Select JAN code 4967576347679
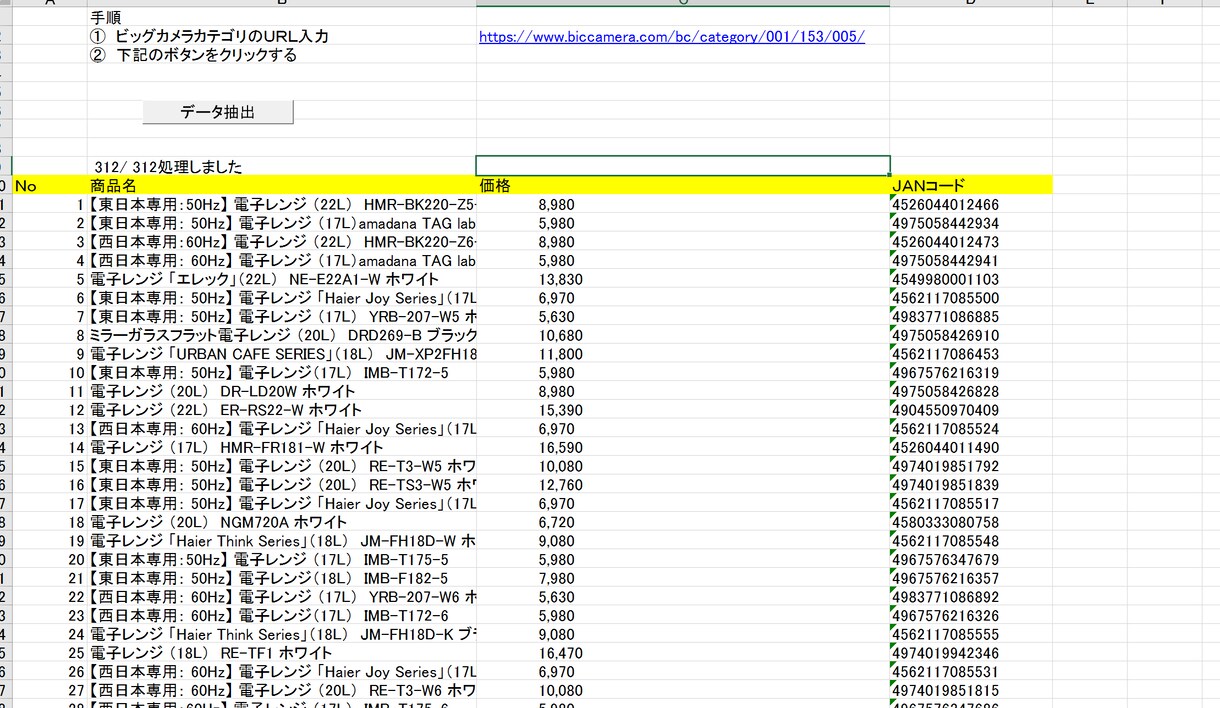The height and width of the screenshot is (708, 1220). tap(971, 559)
